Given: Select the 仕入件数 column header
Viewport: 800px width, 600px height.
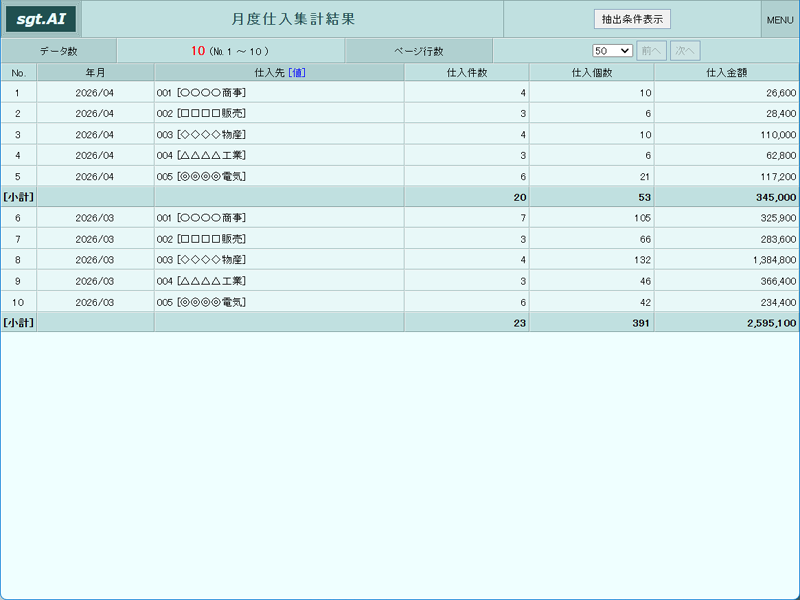Looking at the screenshot, I should 467,73.
